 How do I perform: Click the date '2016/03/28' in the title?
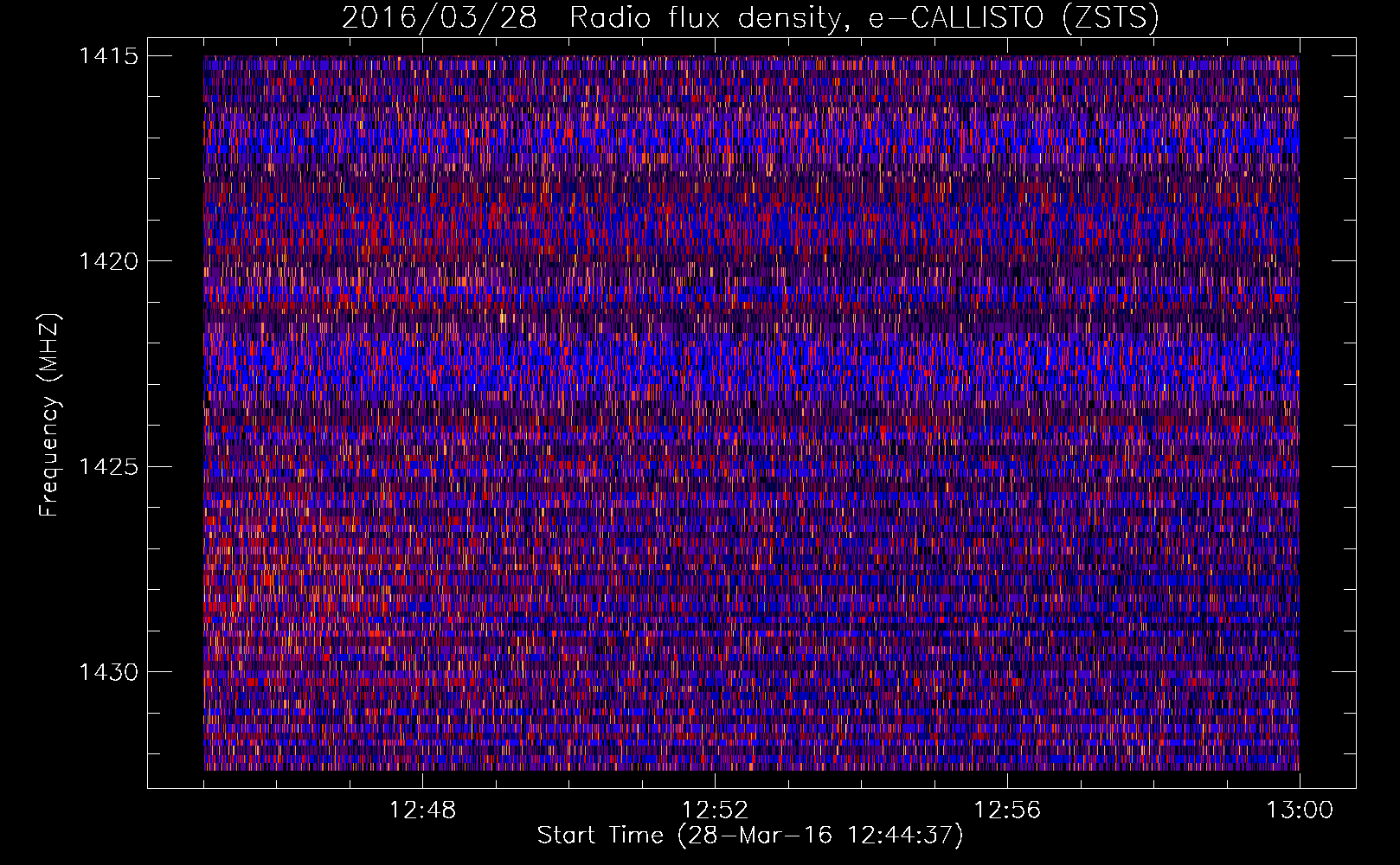tap(440, 17)
